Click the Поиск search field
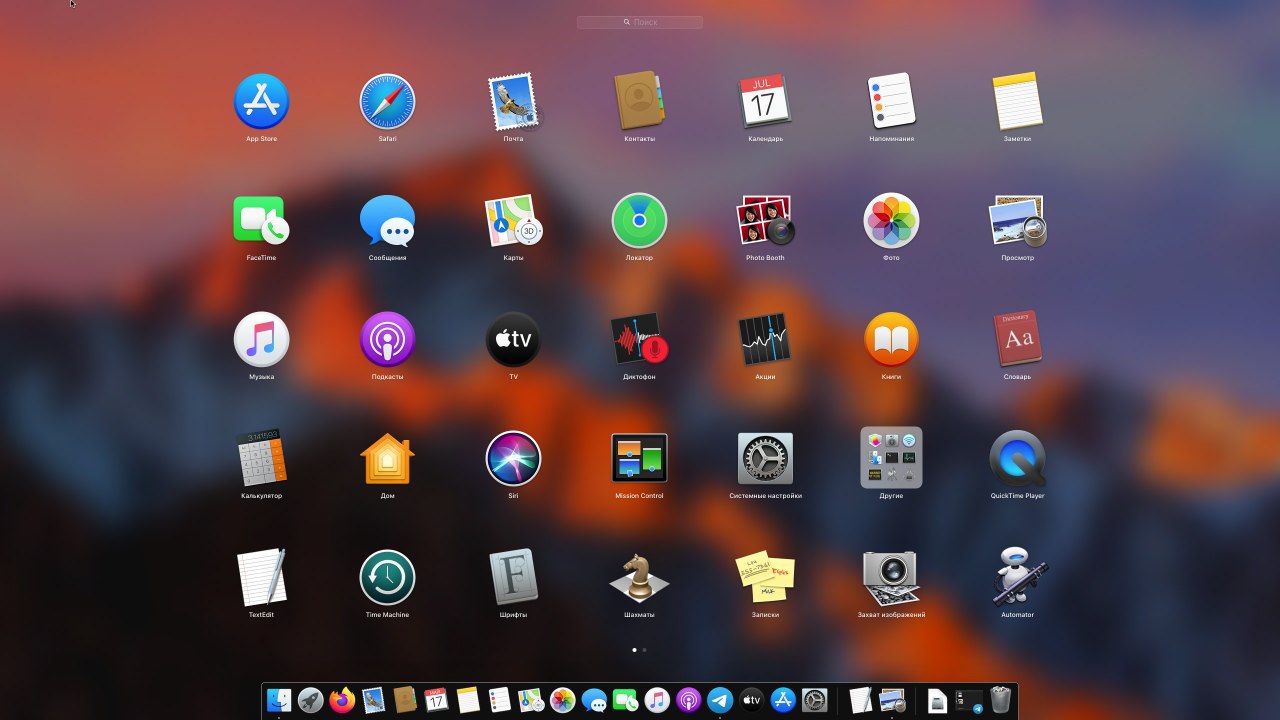 (640, 22)
